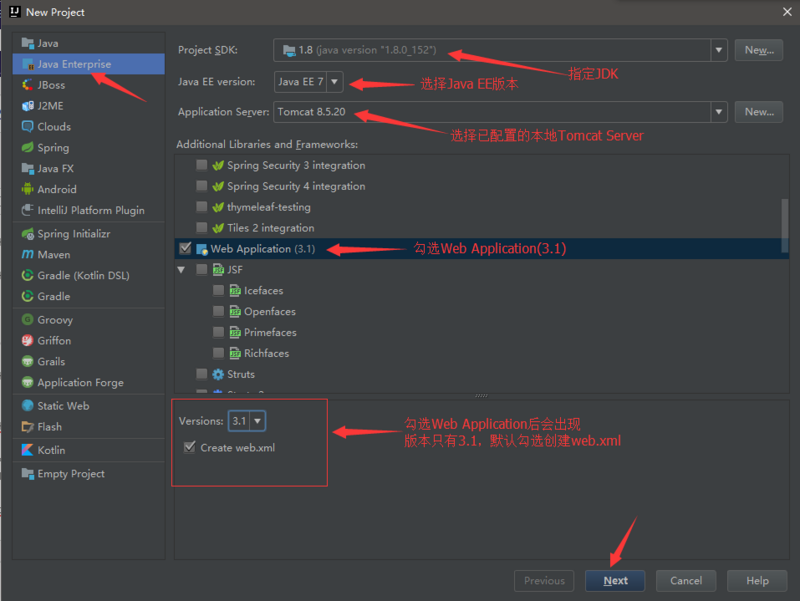Click the Help button
Viewport: 800px width, 601px height.
757,581
